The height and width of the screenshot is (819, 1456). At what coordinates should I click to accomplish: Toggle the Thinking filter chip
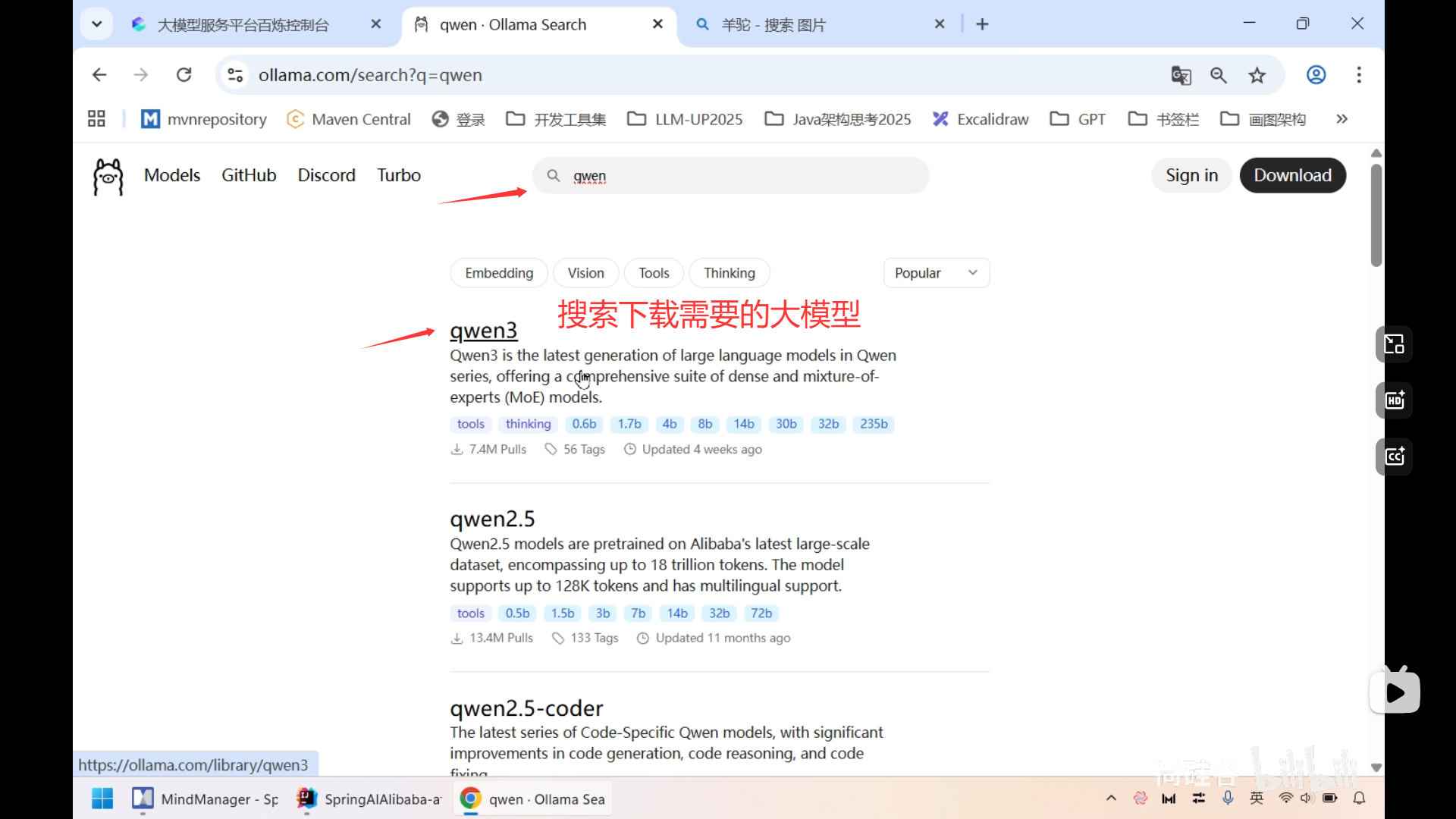(x=729, y=272)
